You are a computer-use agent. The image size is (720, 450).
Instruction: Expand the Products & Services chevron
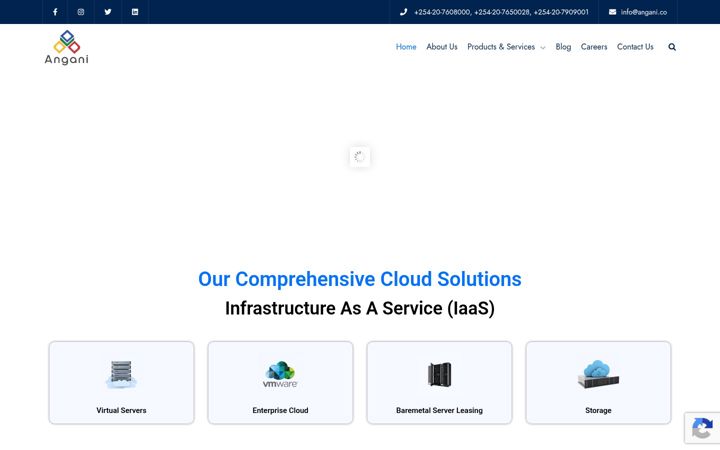pyautogui.click(x=543, y=47)
